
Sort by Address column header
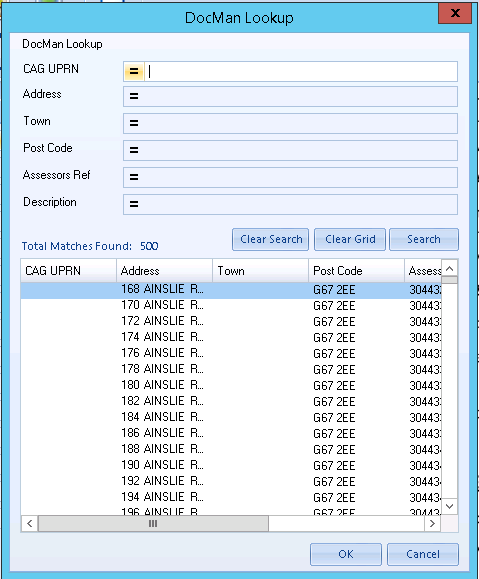pos(164,271)
